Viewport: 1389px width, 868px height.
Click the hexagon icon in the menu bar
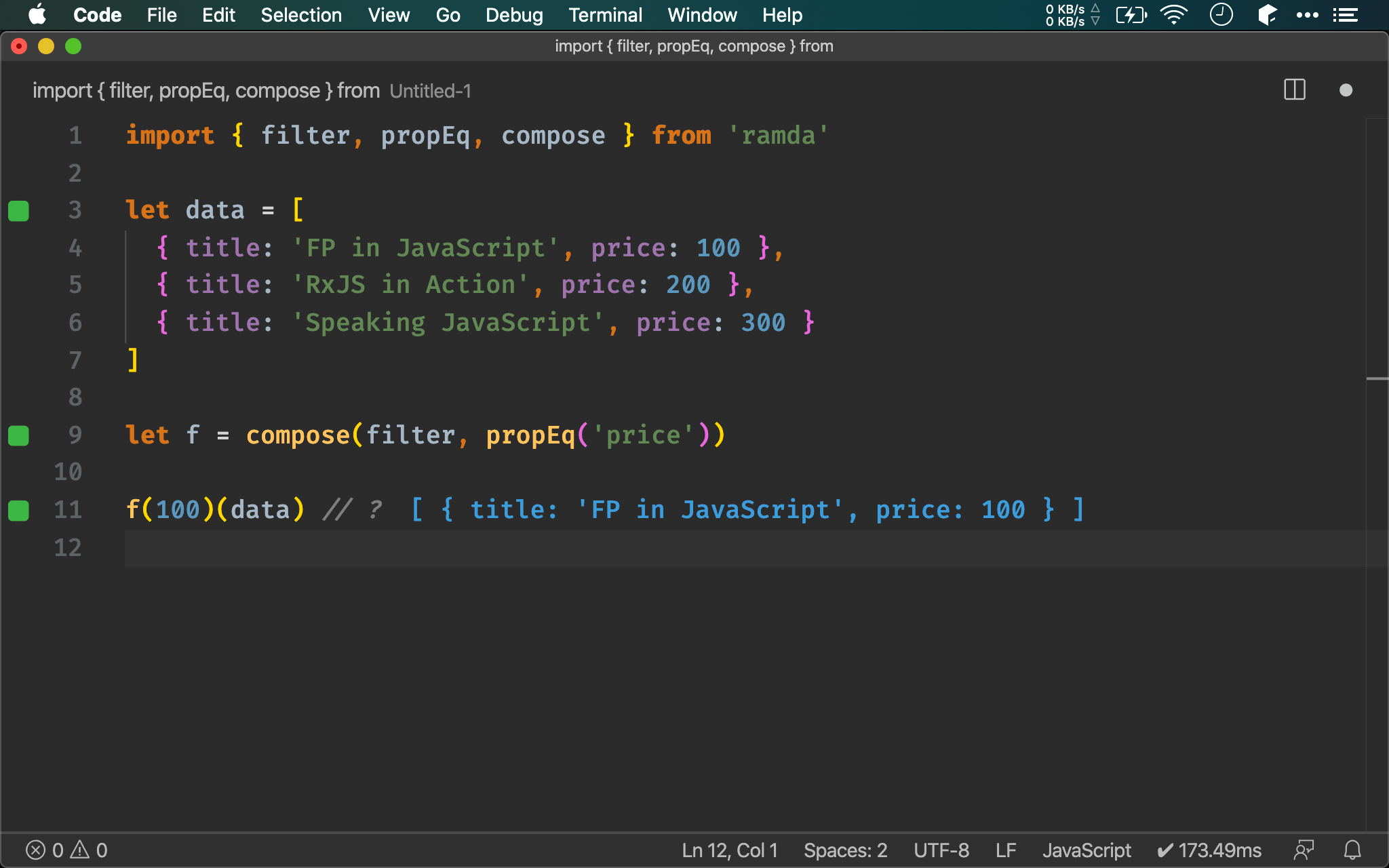[x=1267, y=15]
